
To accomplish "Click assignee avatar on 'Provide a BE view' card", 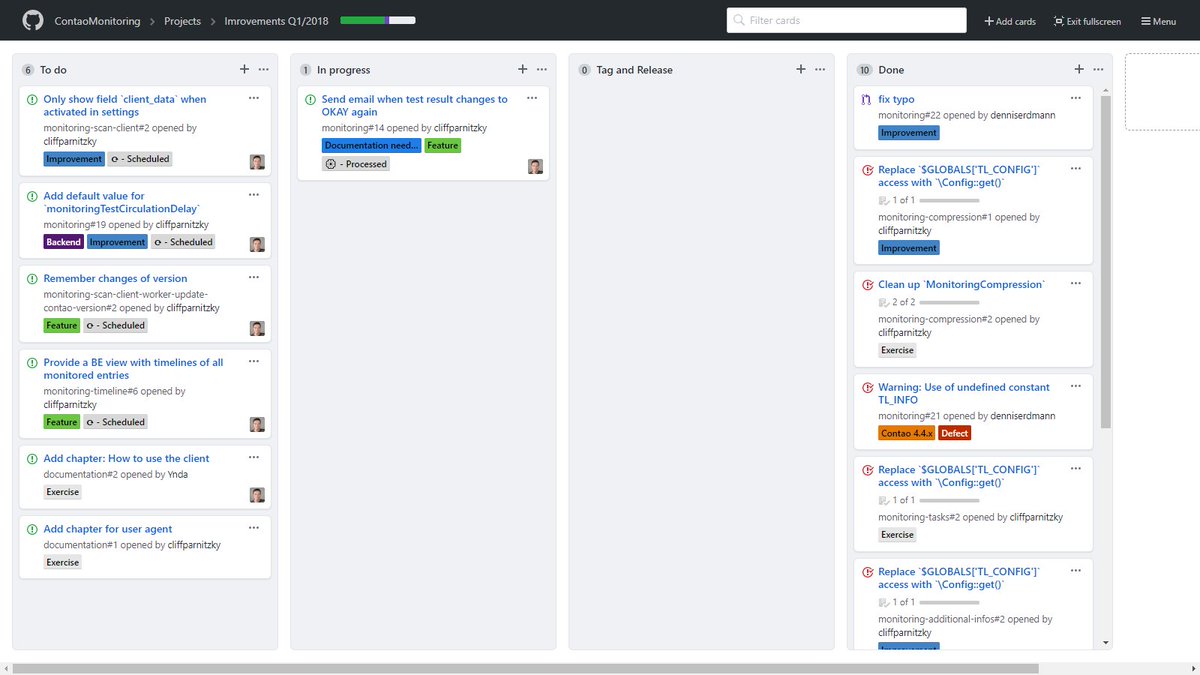I will (257, 425).
